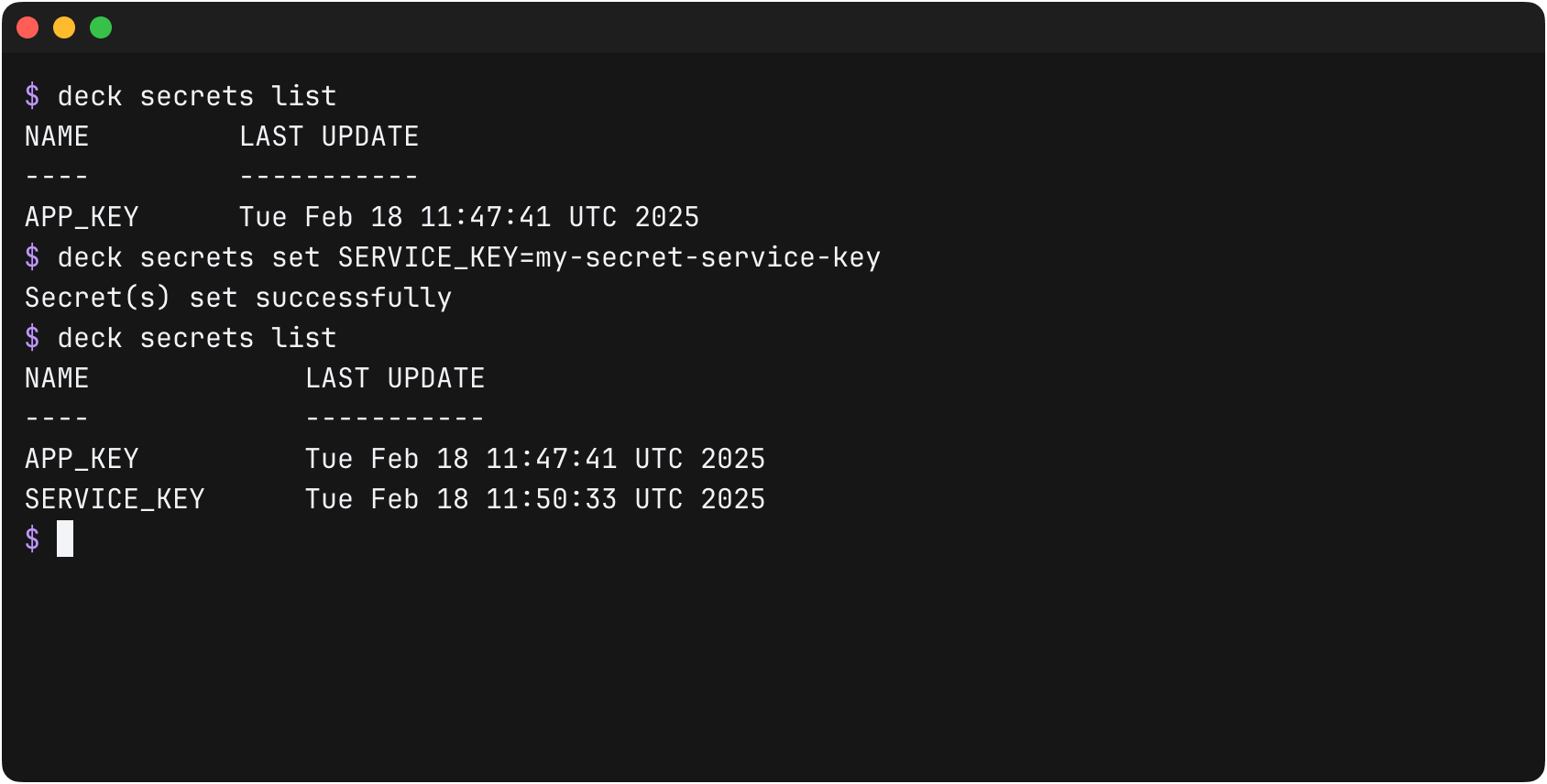Click the APP_KEY entry above the set command
The width and height of the screenshot is (1547, 784).
pos(82,217)
